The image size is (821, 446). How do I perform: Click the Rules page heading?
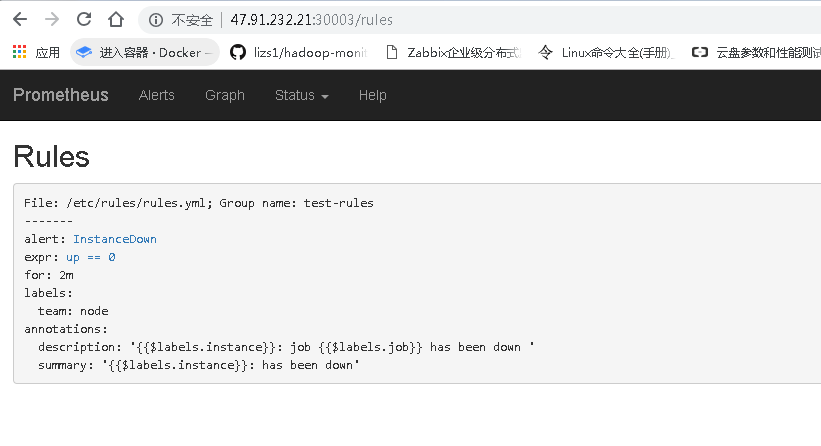52,156
